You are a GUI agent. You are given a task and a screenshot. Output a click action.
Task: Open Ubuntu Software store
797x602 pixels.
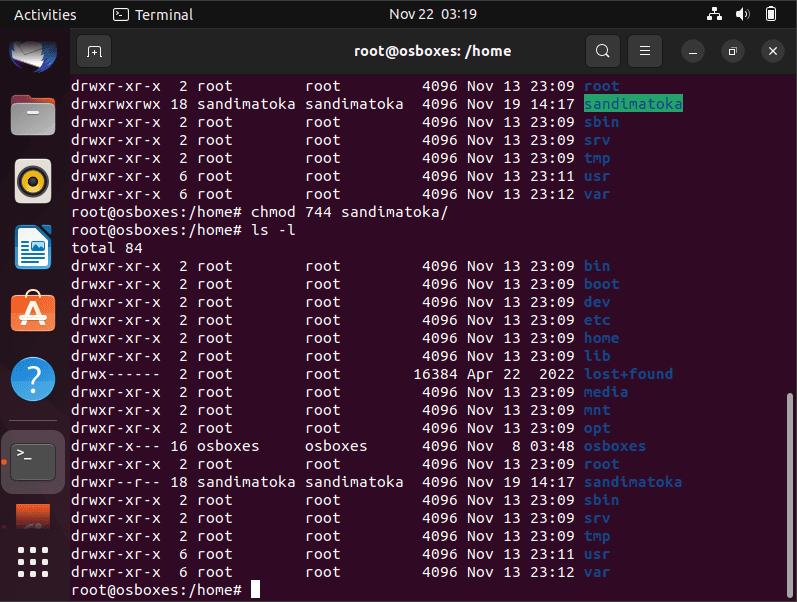33,311
